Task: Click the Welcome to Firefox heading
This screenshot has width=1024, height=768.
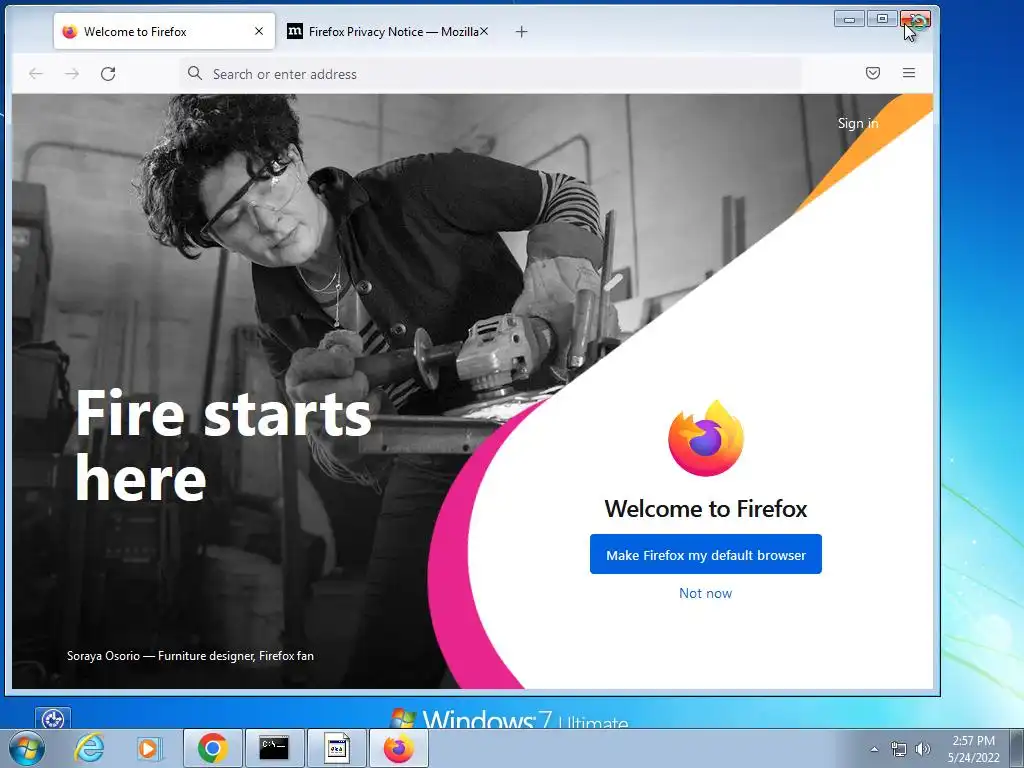Action: coord(705,509)
